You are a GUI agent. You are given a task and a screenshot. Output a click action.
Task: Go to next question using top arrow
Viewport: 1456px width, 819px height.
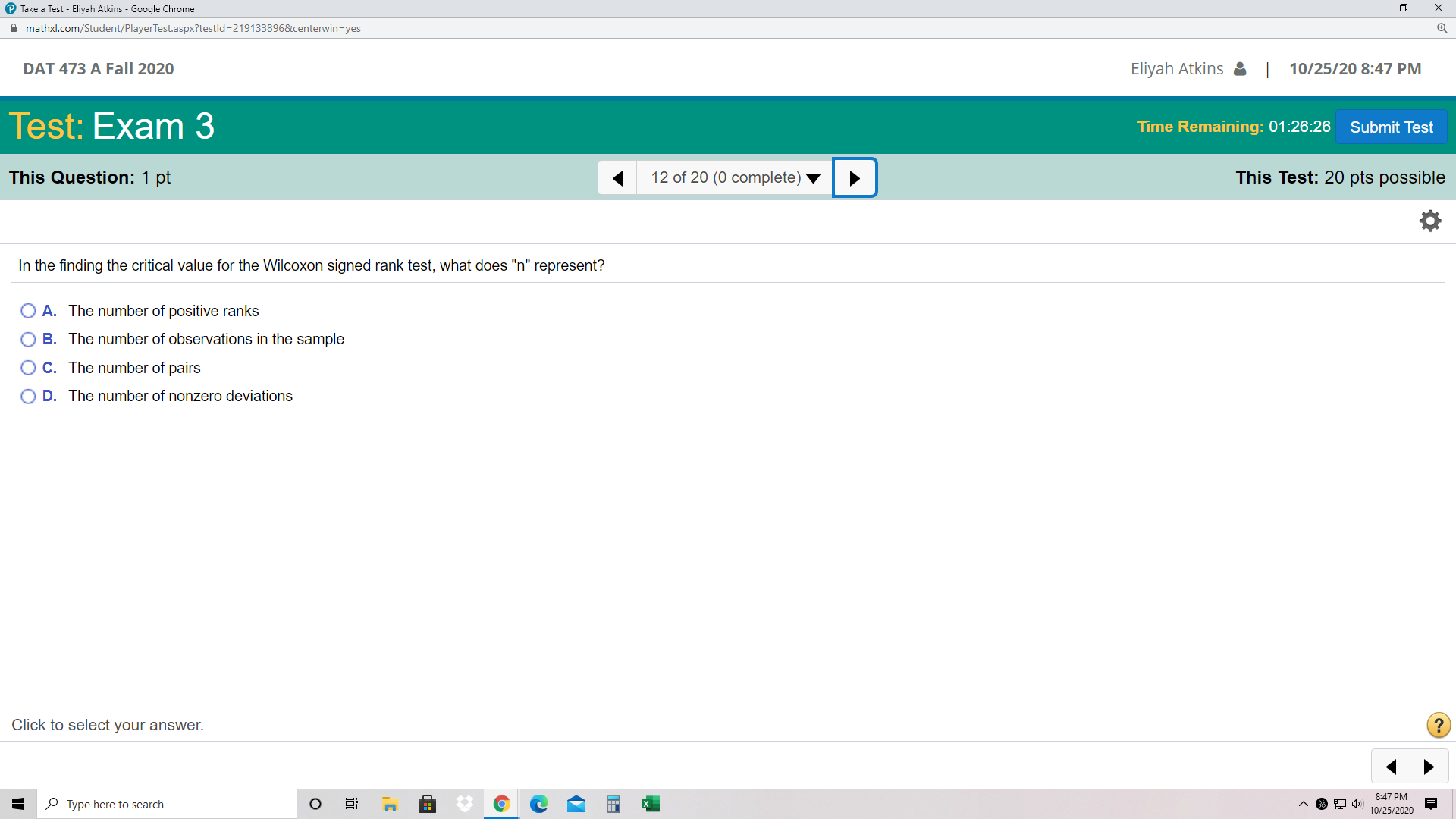click(x=855, y=178)
